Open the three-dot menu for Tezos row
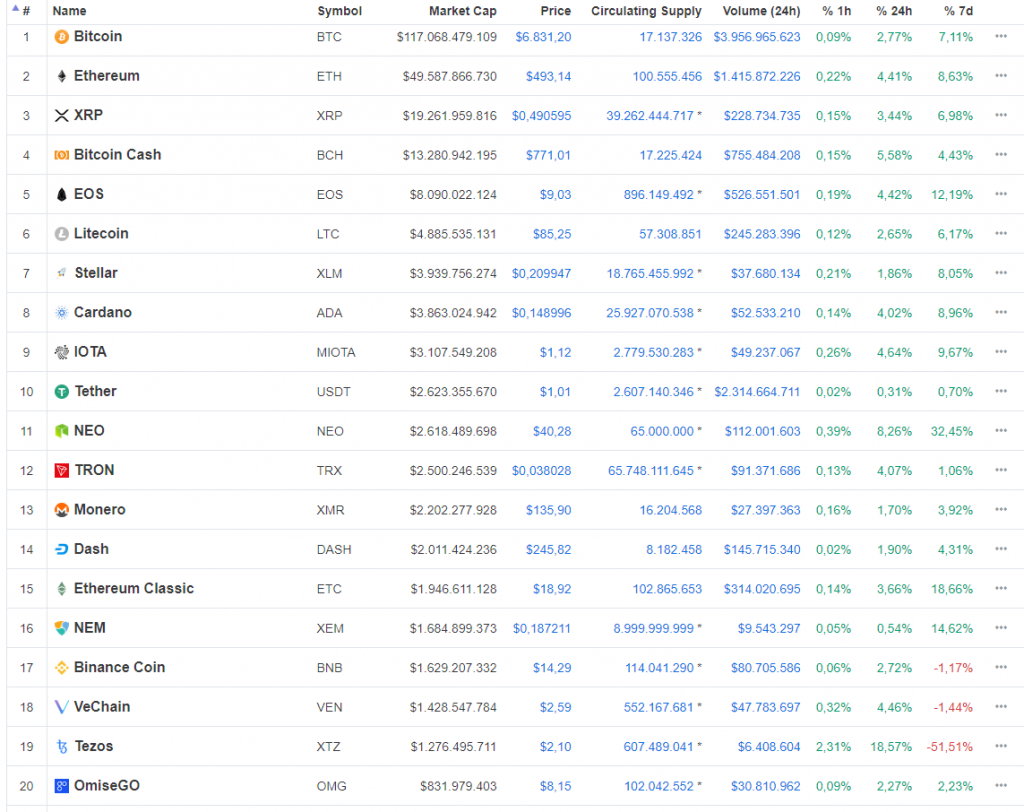The width and height of the screenshot is (1024, 812). 1000,746
